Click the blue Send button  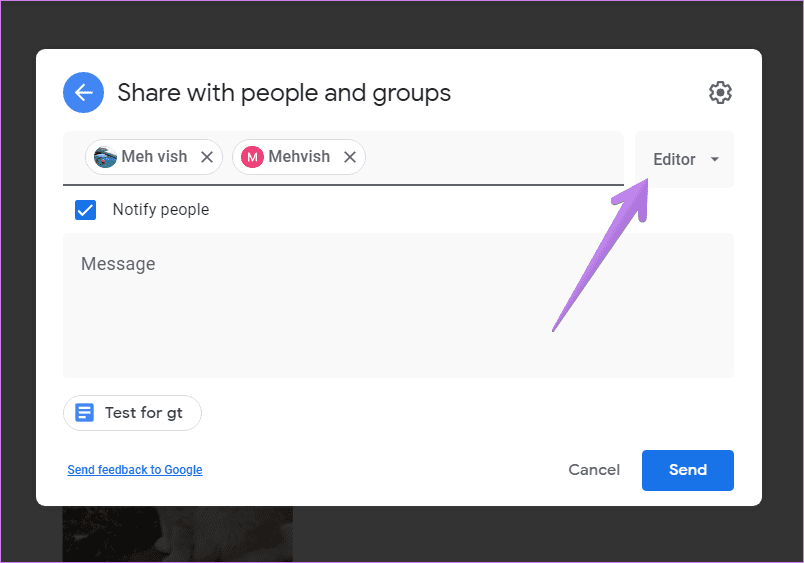(x=688, y=470)
